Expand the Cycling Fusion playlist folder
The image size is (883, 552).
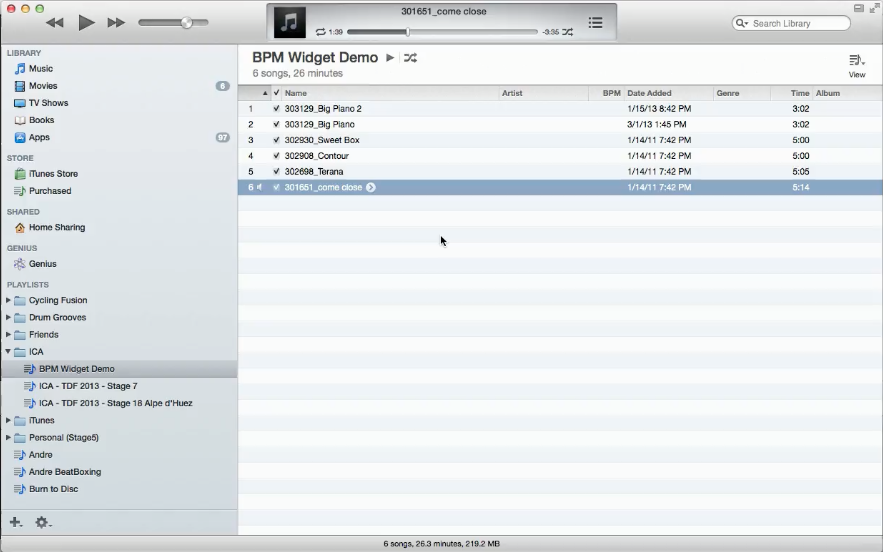(x=9, y=300)
